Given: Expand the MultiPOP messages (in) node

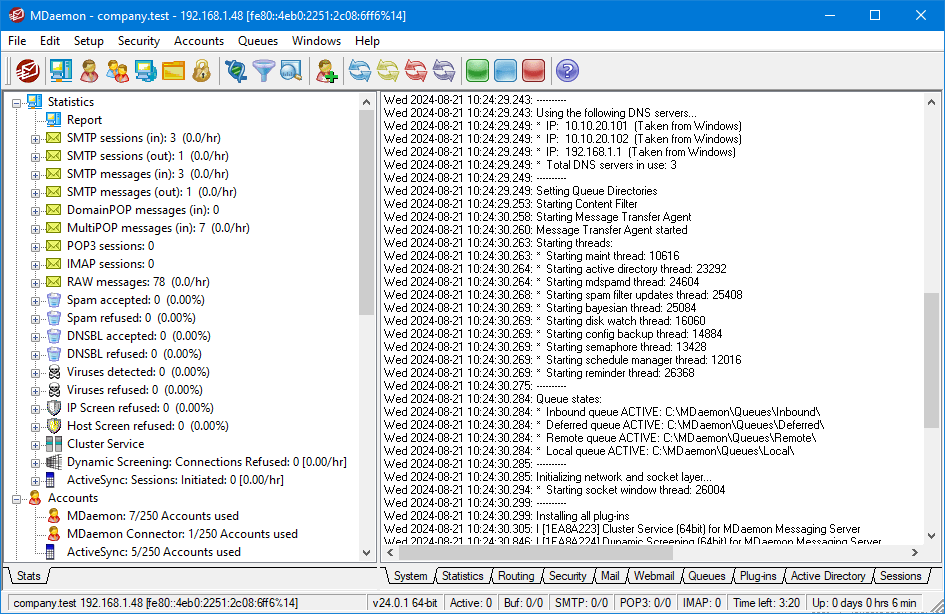Looking at the screenshot, I should (x=36, y=229).
